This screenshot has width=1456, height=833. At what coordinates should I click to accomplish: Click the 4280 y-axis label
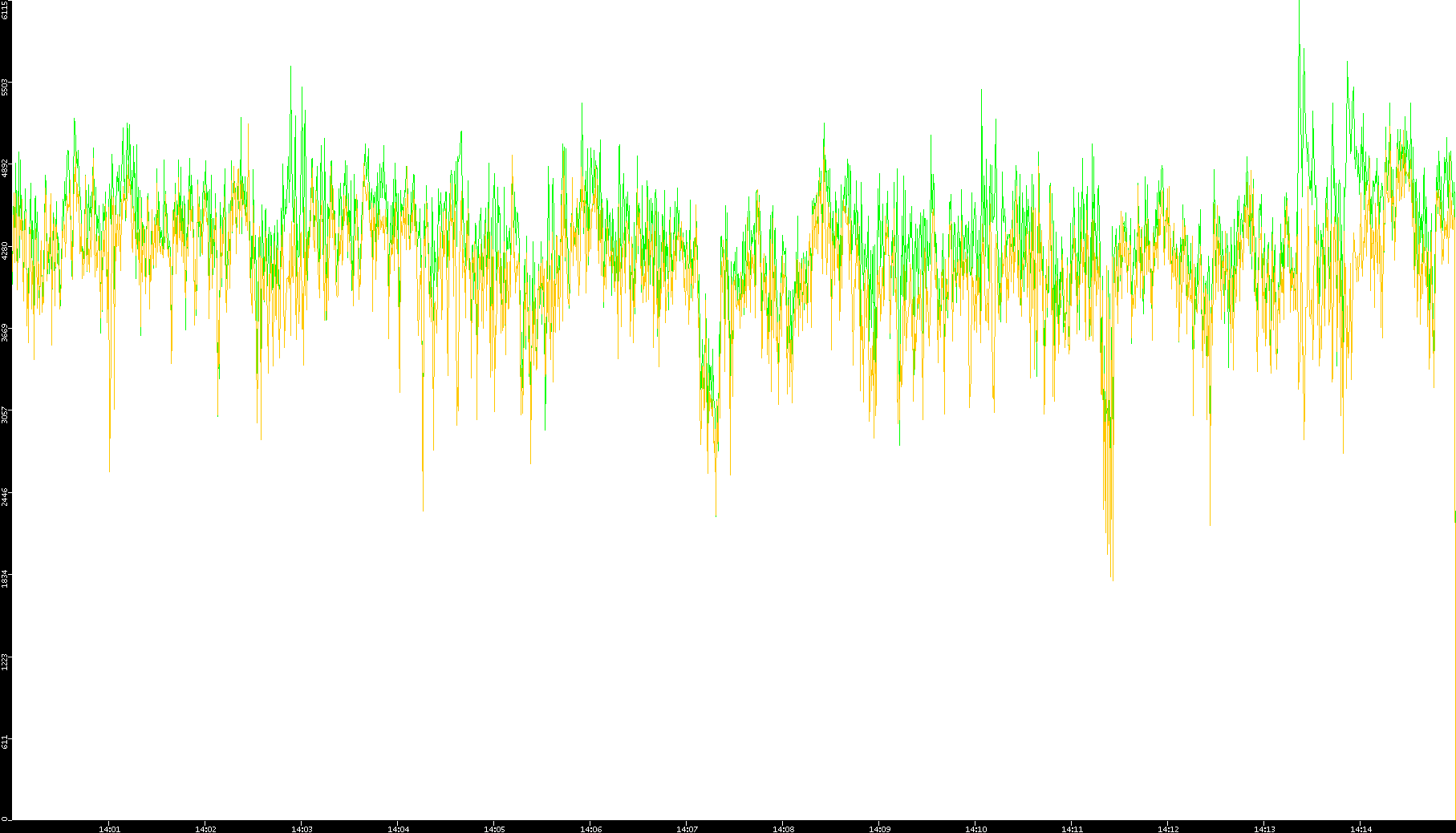coord(6,250)
